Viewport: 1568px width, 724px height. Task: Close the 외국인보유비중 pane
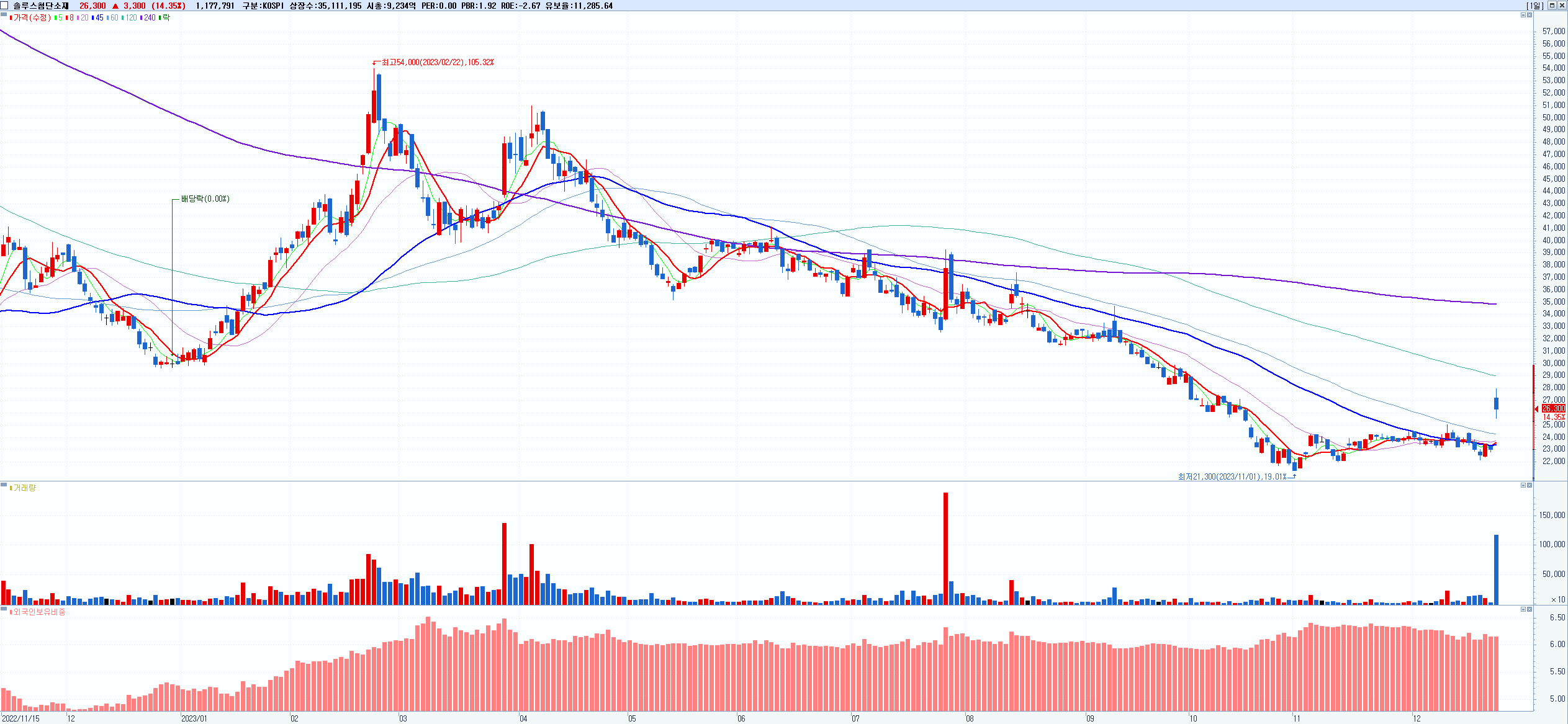point(1529,609)
